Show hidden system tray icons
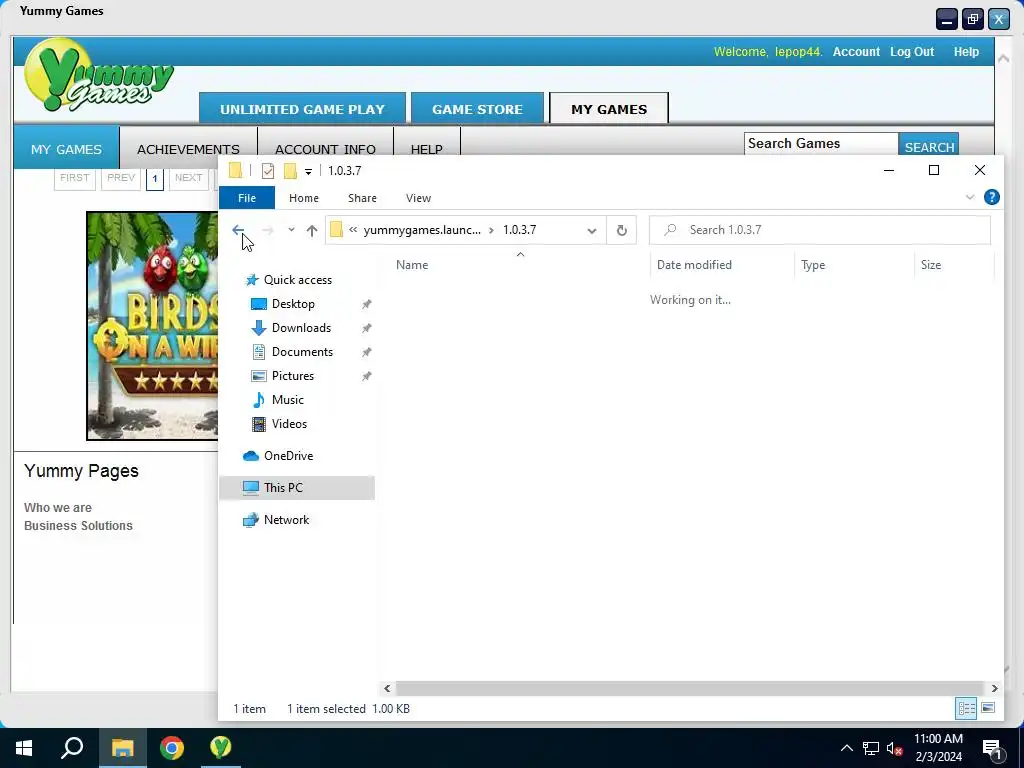Viewport: 1024px width, 768px height. pyautogui.click(x=846, y=748)
